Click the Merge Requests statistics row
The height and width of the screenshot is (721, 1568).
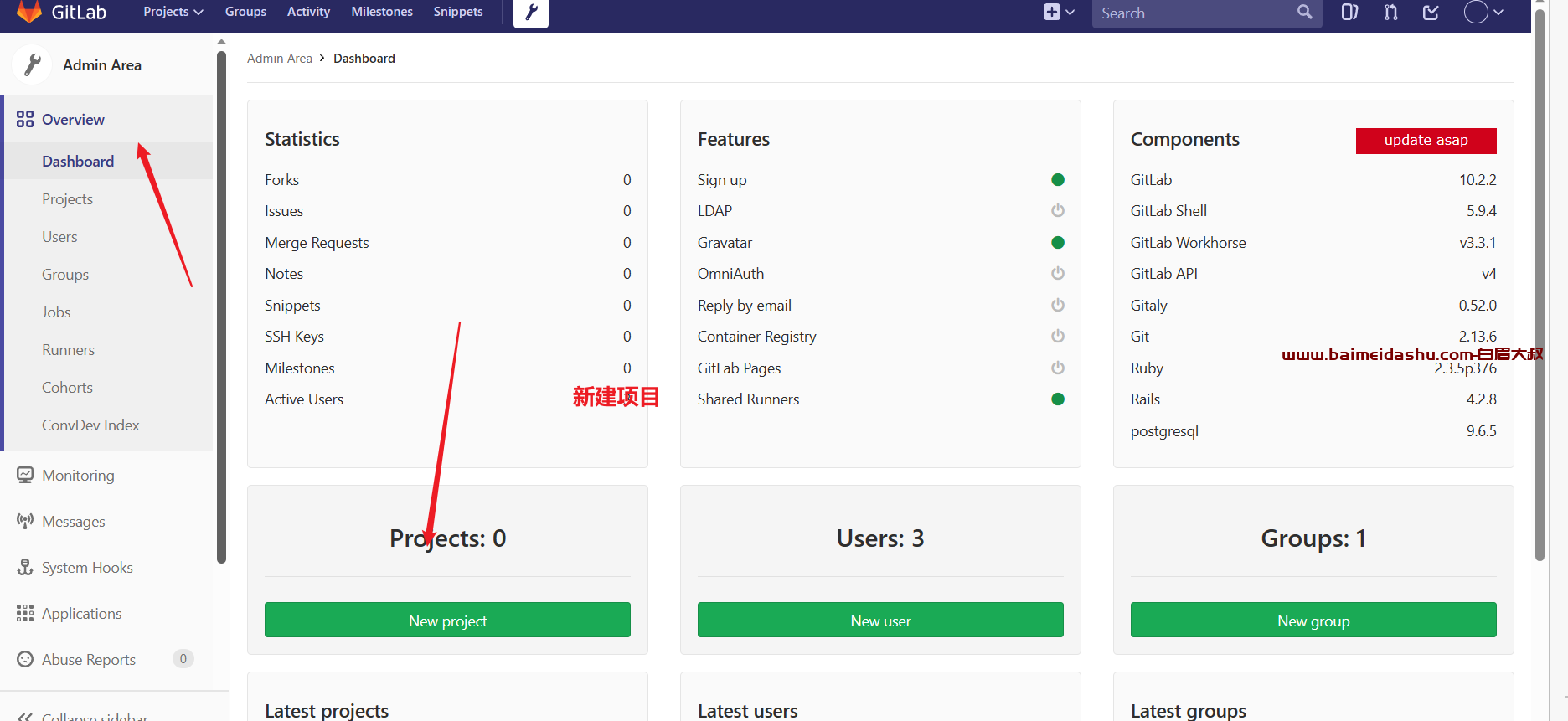click(447, 242)
